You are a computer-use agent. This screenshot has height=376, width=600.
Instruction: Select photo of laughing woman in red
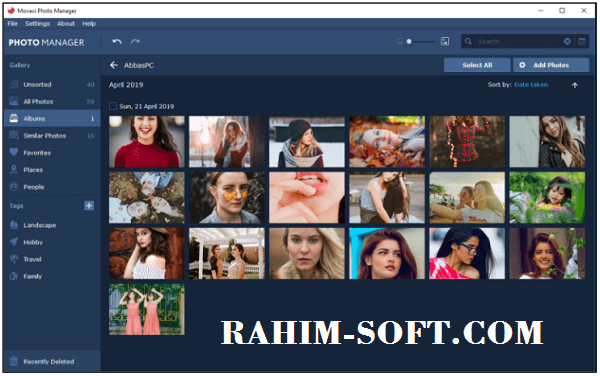pos(147,142)
